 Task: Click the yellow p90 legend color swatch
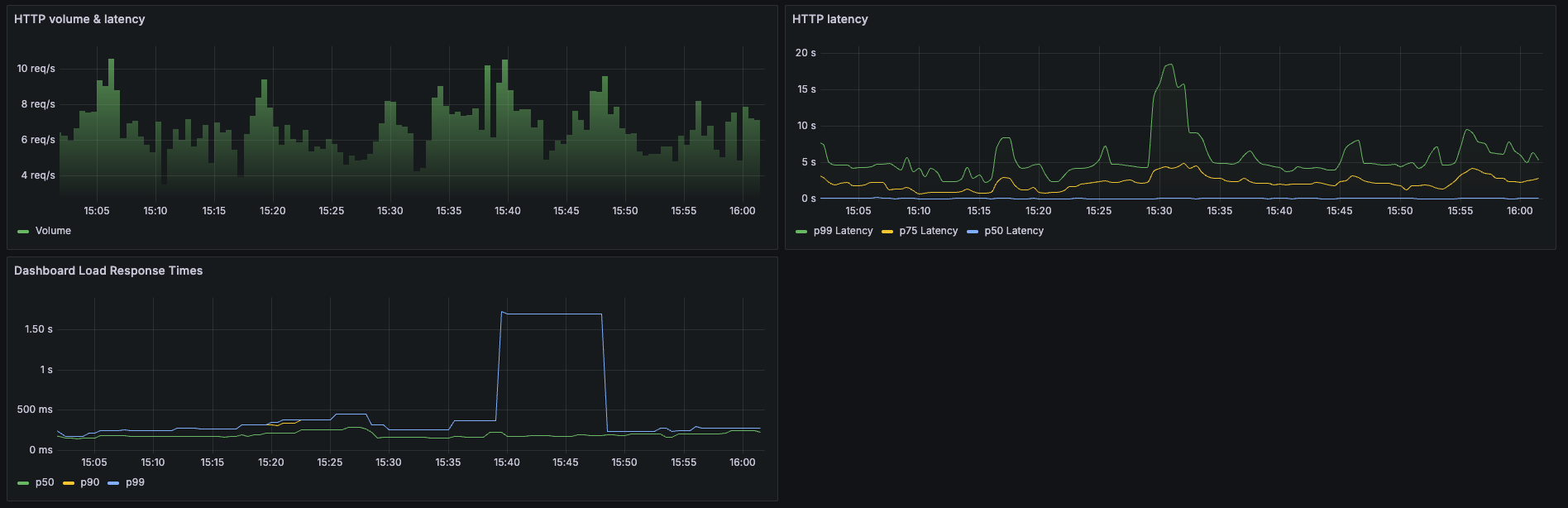click(x=68, y=483)
